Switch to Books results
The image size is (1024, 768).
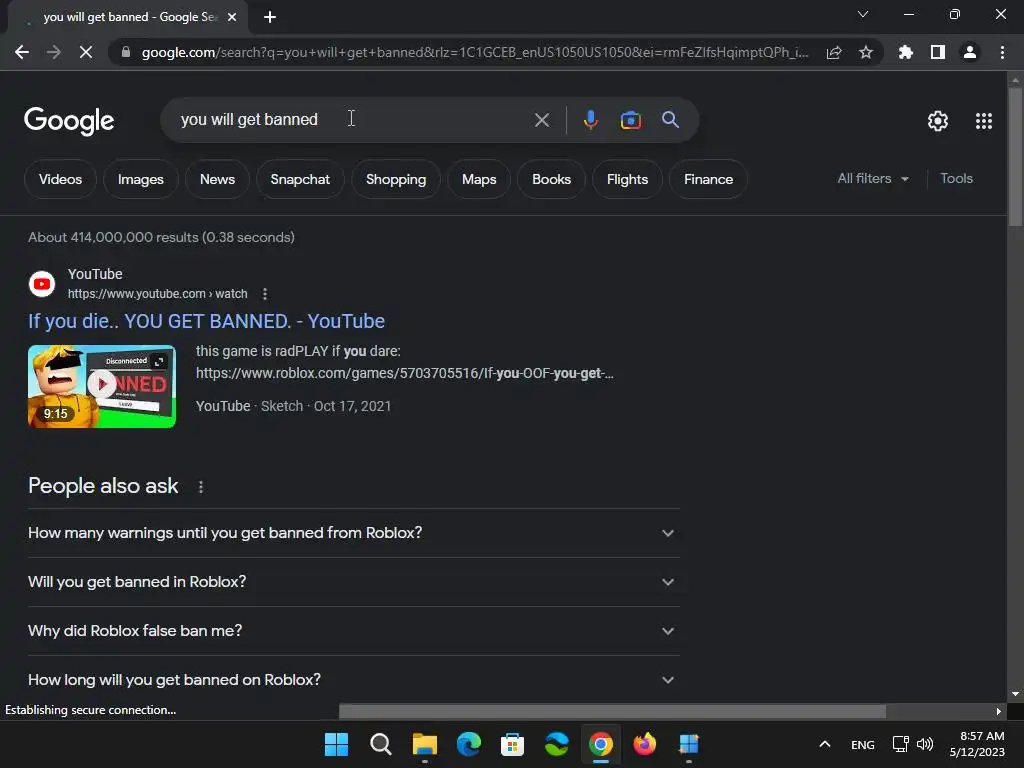[551, 179]
